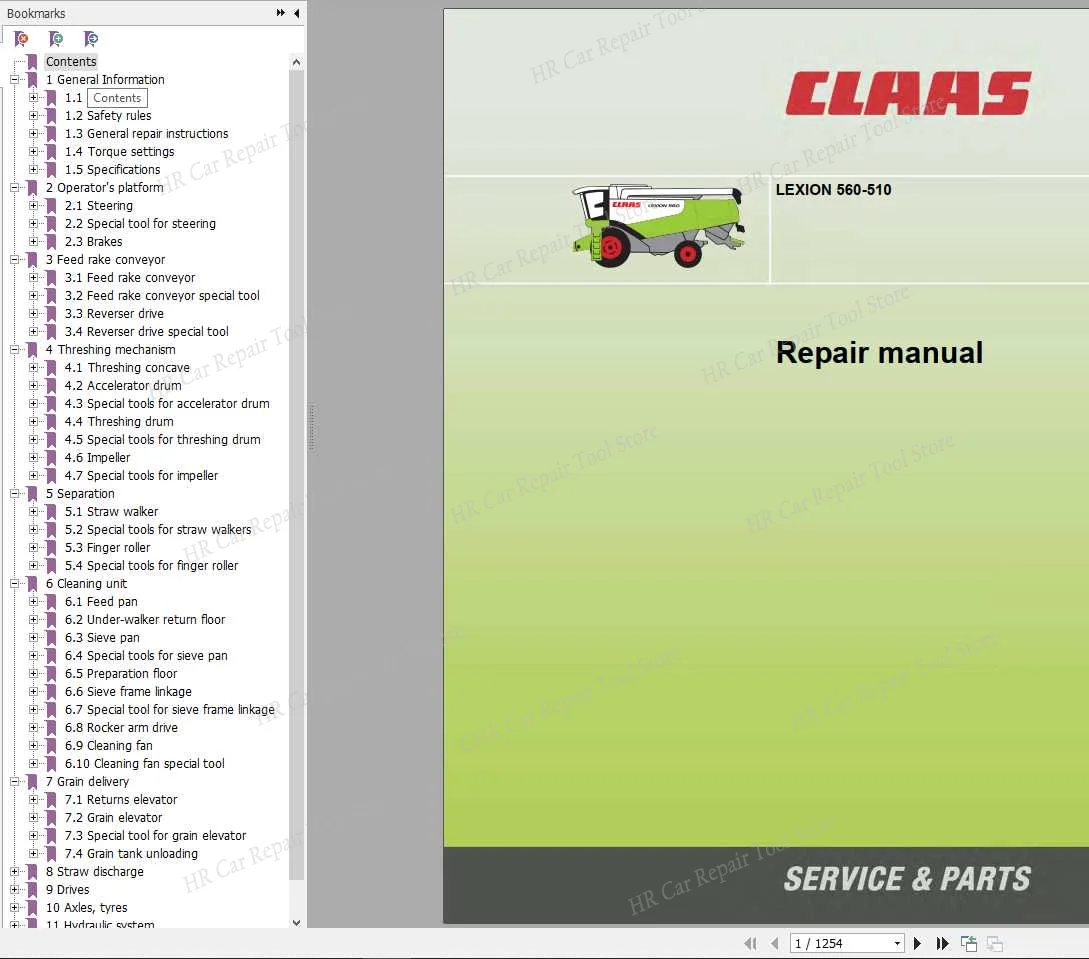This screenshot has width=1089, height=959.
Task: Open bookmark 6.2 Under-walker return floor
Action: [144, 619]
